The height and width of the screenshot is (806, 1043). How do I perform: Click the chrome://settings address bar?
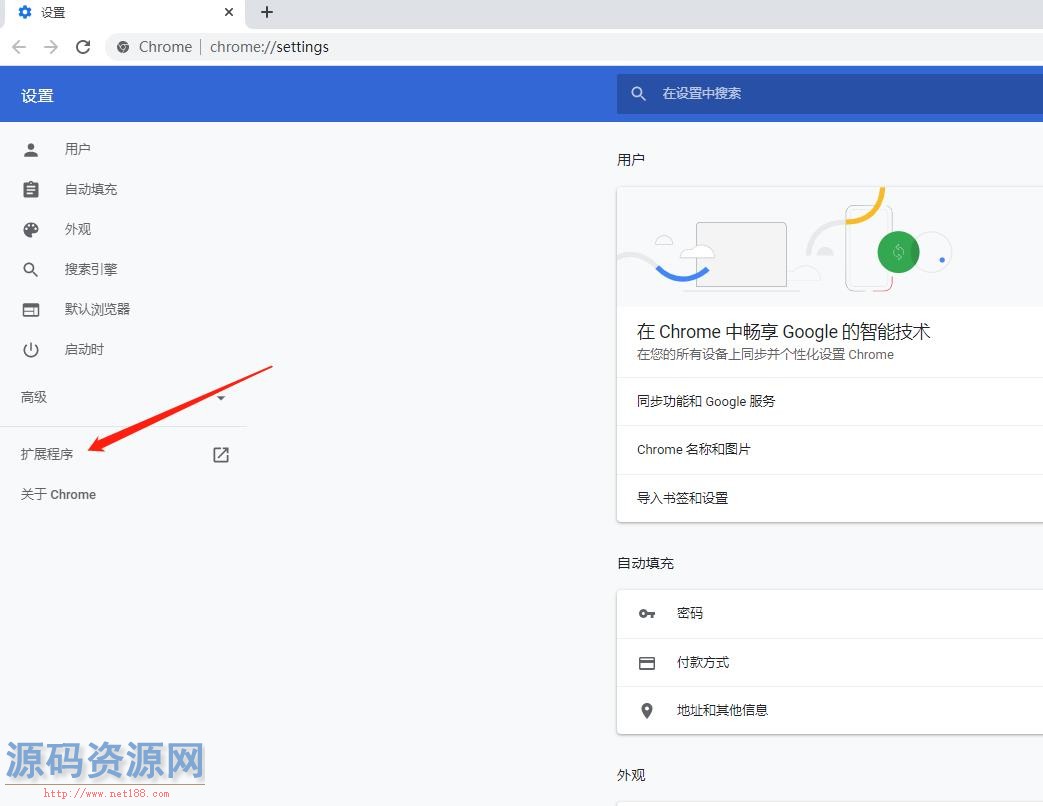tap(574, 47)
